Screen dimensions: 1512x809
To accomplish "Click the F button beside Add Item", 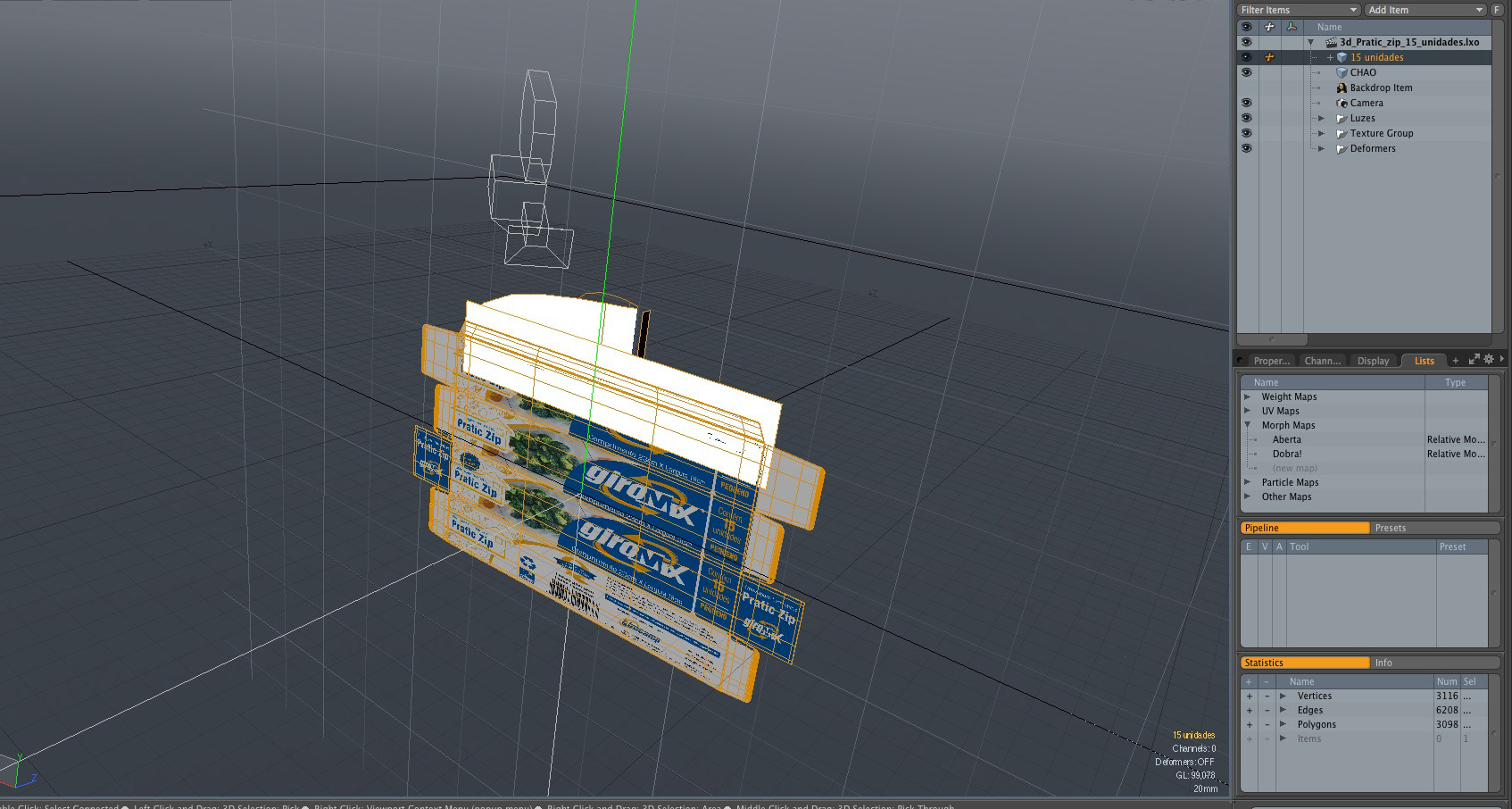I will click(x=1497, y=10).
